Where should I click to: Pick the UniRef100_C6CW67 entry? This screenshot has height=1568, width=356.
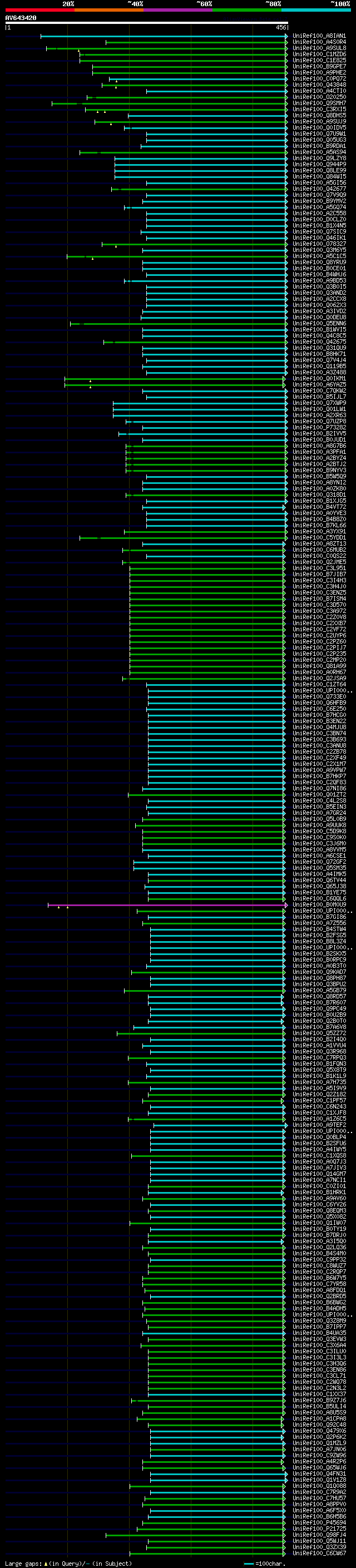319,1553
